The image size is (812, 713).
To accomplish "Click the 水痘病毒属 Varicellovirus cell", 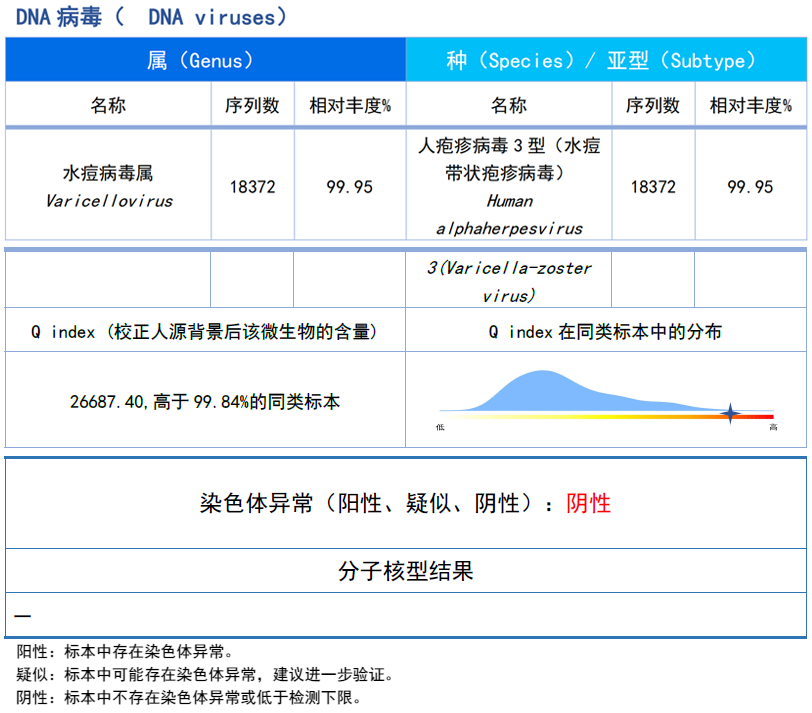I will 108,187.
